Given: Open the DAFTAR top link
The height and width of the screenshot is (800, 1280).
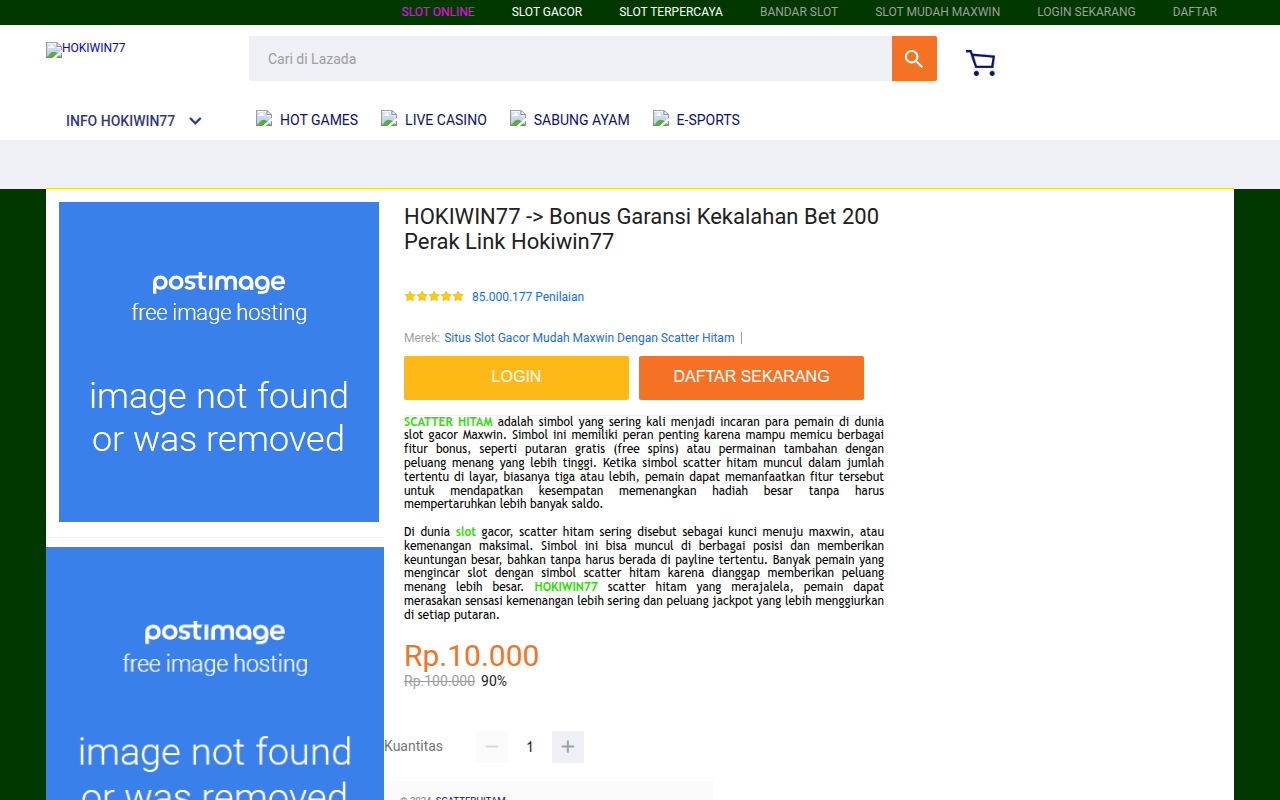Looking at the screenshot, I should (x=1195, y=12).
